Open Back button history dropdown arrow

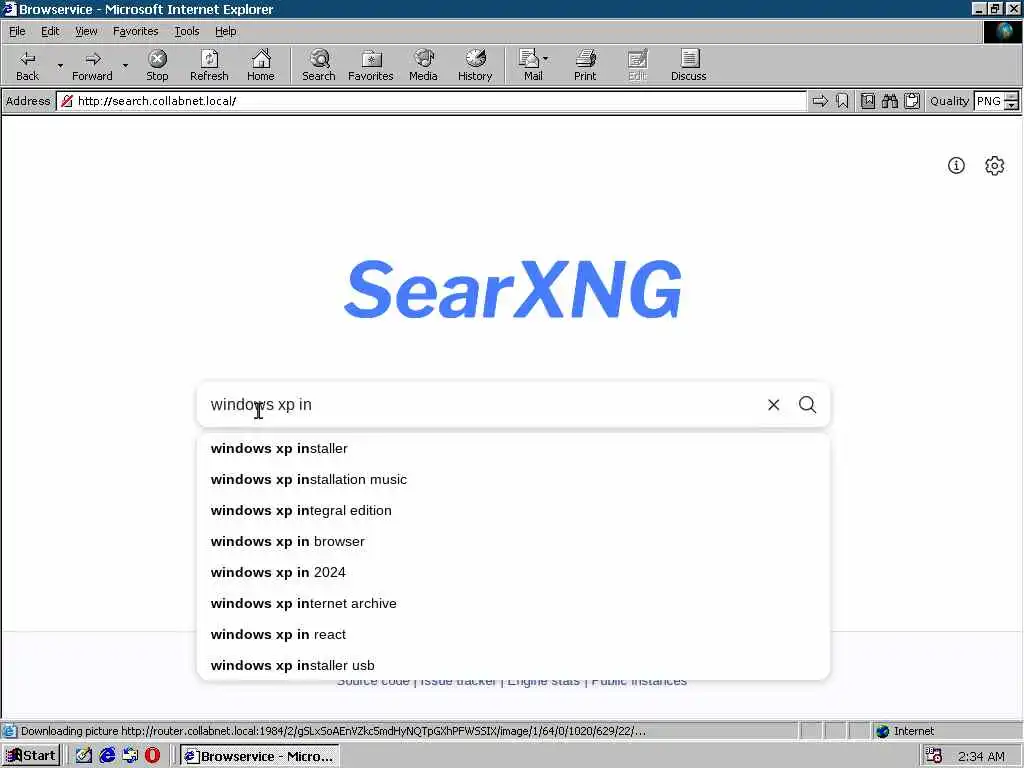point(60,65)
